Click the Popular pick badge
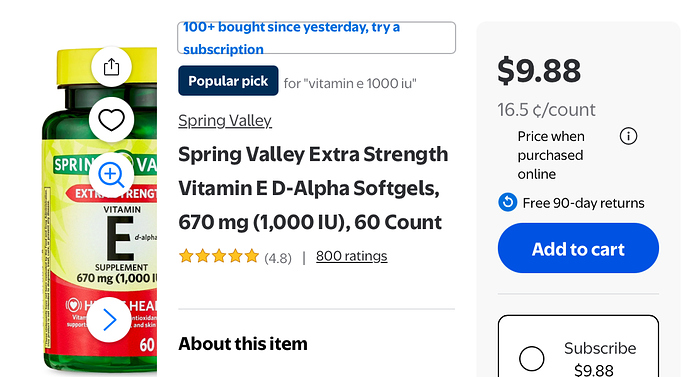 tap(228, 81)
